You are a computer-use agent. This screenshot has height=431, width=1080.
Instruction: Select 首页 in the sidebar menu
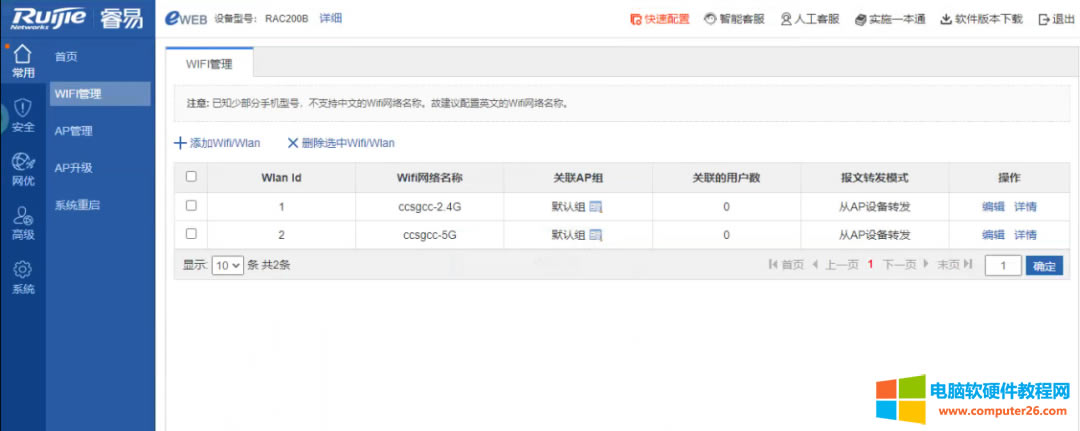66,57
